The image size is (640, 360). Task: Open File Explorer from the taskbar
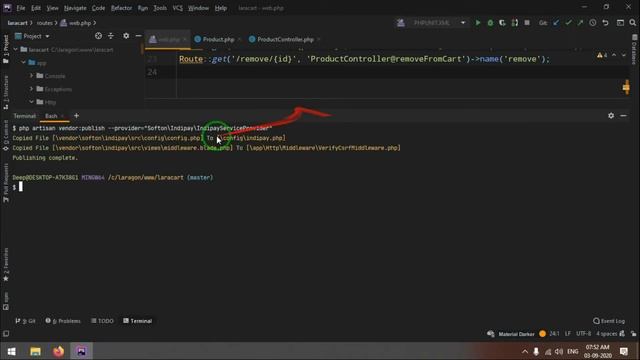(35, 351)
